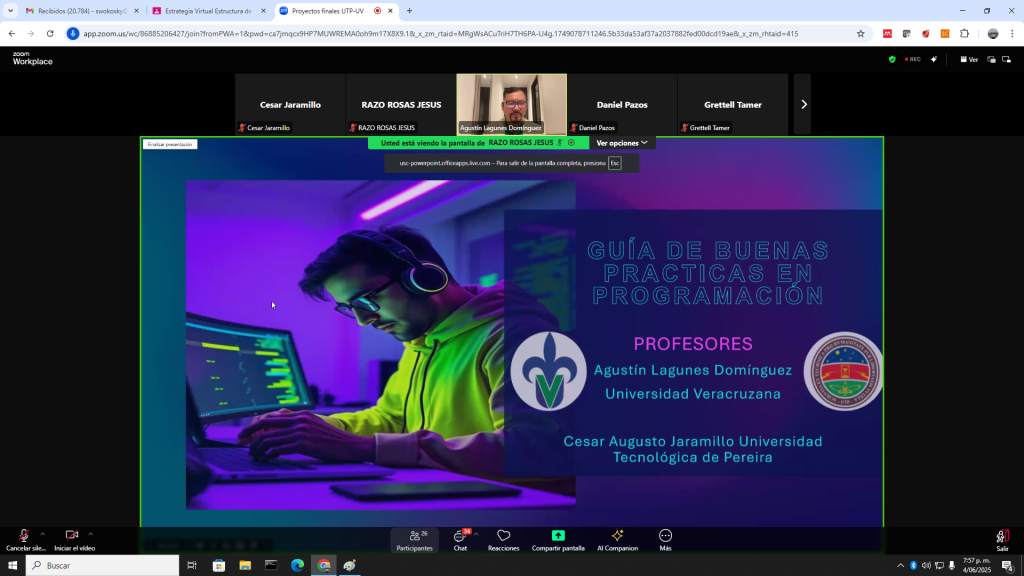Click AI Companion sparkle icon near REC
This screenshot has height=576, width=1024.
point(934,59)
